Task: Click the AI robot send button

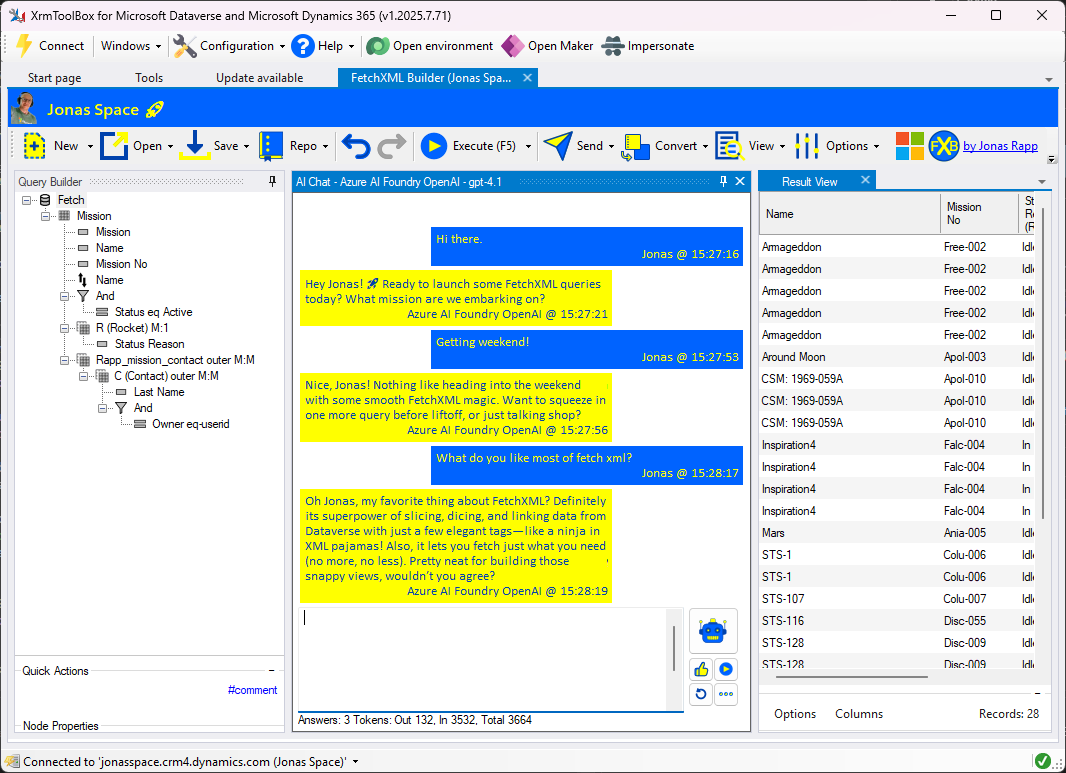Action: 712,631
